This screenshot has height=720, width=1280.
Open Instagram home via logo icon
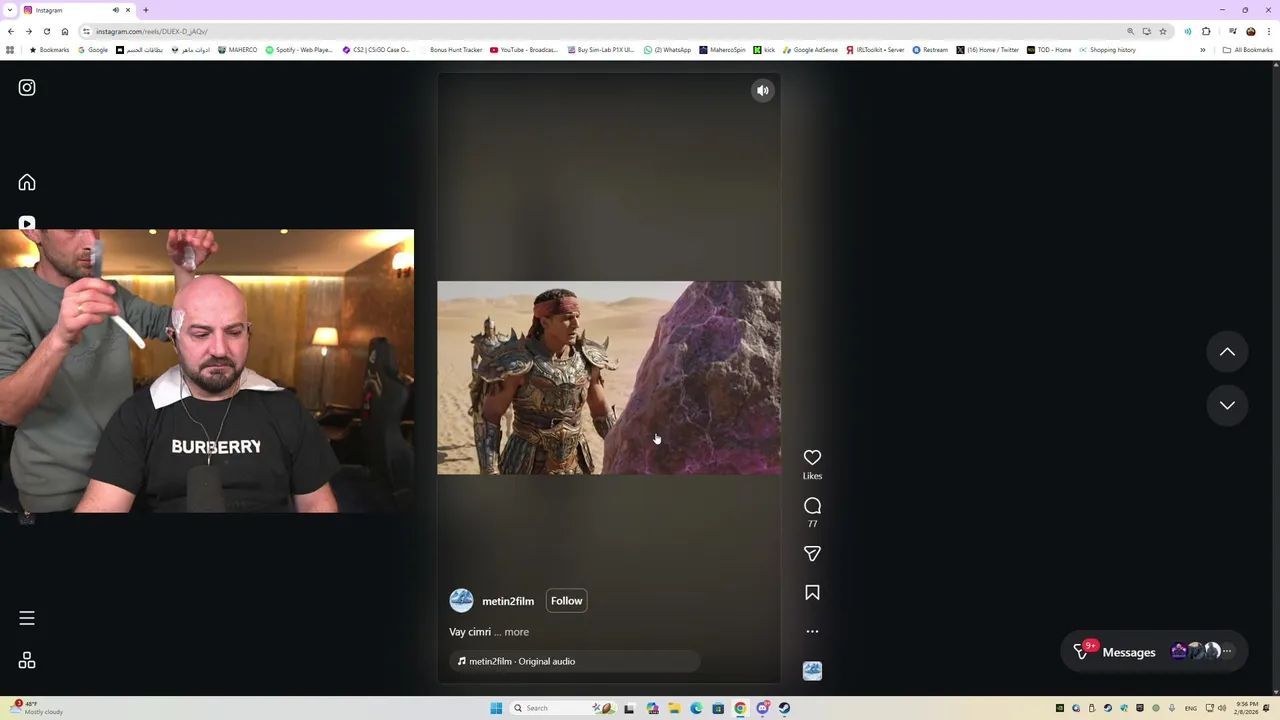coord(27,88)
